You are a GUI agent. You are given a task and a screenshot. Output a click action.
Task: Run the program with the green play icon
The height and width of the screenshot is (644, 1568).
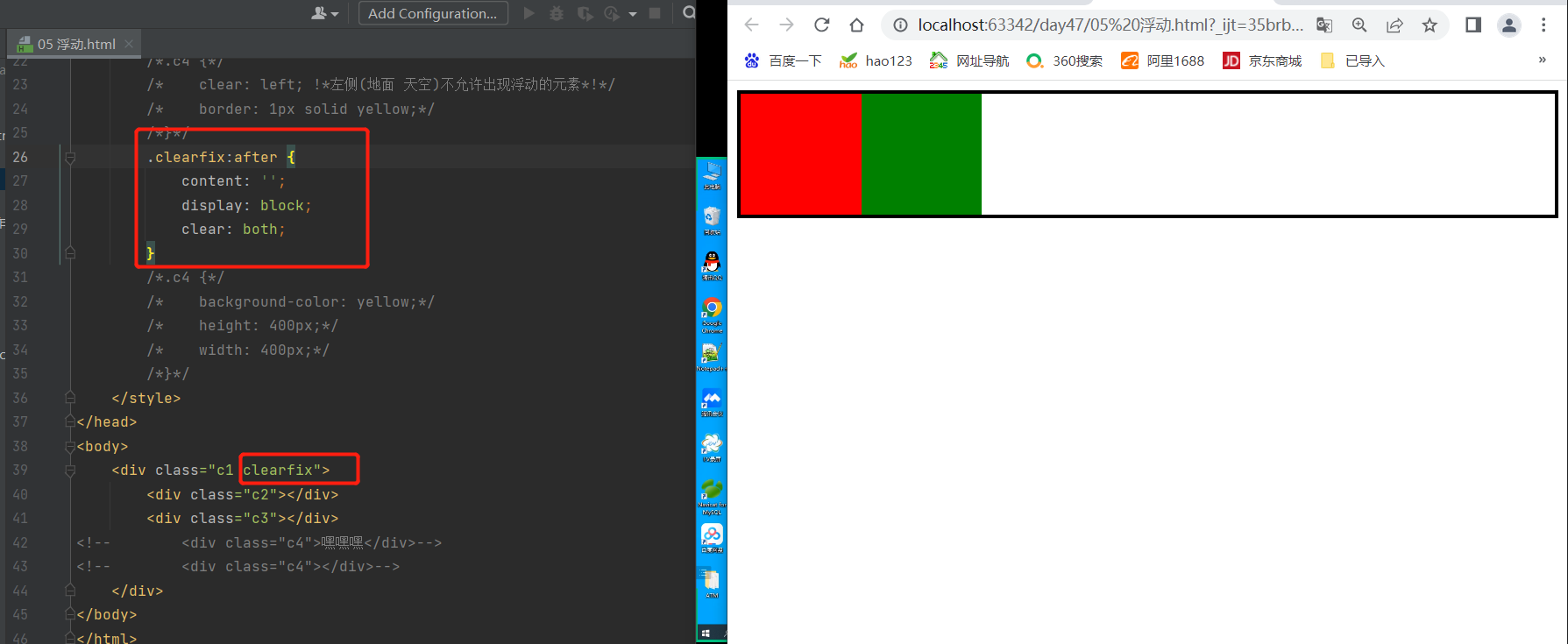[529, 13]
